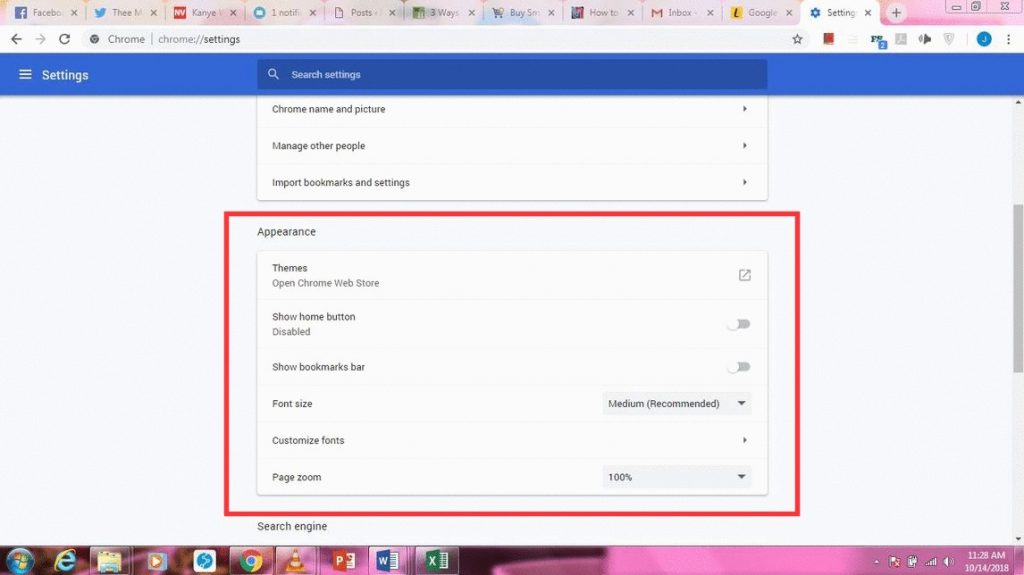The width and height of the screenshot is (1024, 575).
Task: Open a new tab with plus button
Action: [896, 12]
